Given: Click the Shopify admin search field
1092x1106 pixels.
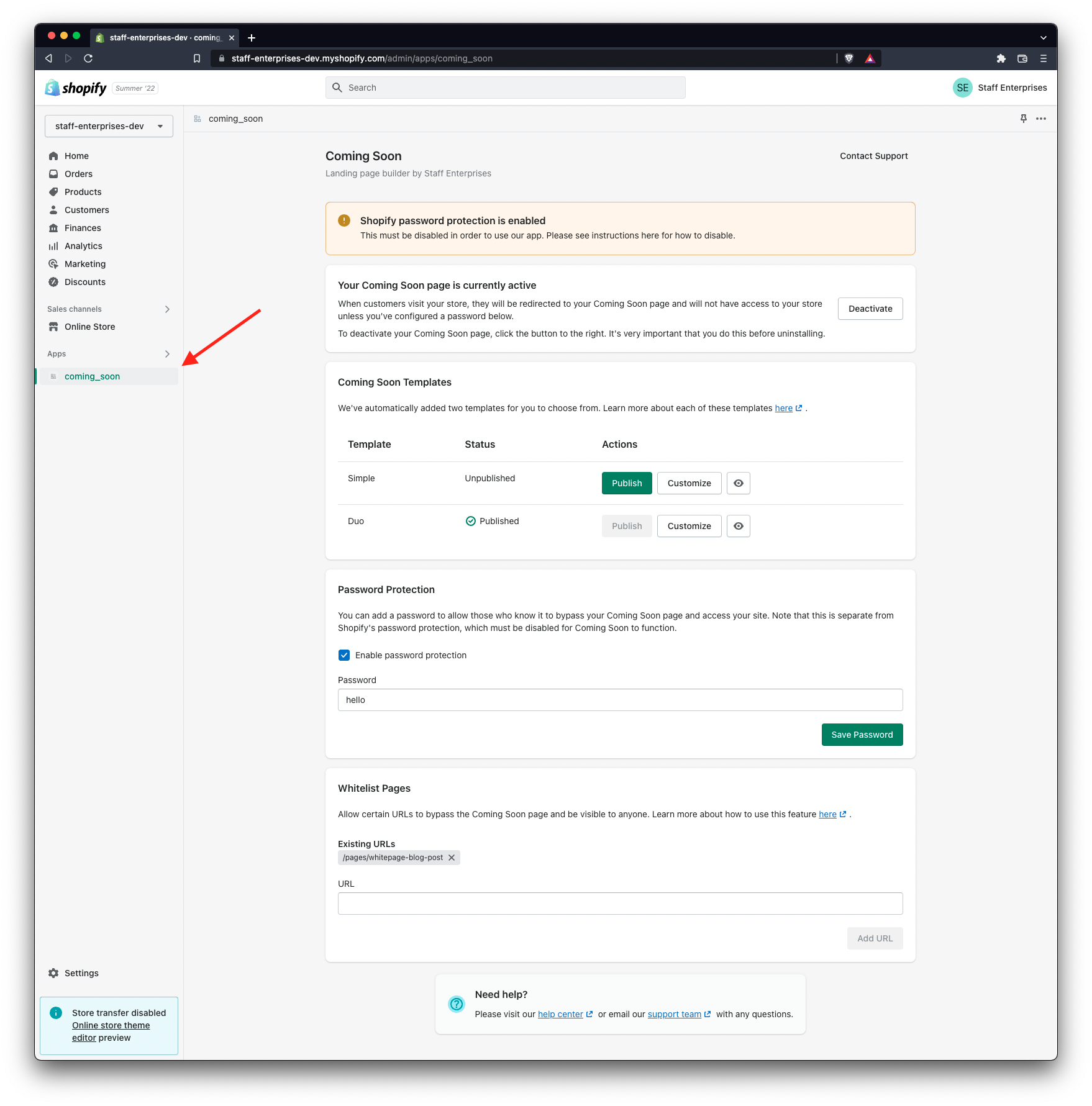Looking at the screenshot, I should pos(505,88).
